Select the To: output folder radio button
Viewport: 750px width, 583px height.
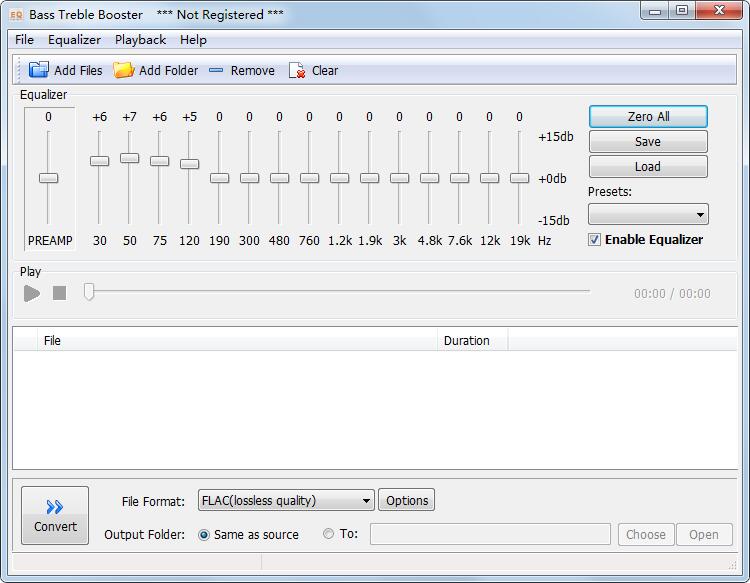pyautogui.click(x=328, y=534)
